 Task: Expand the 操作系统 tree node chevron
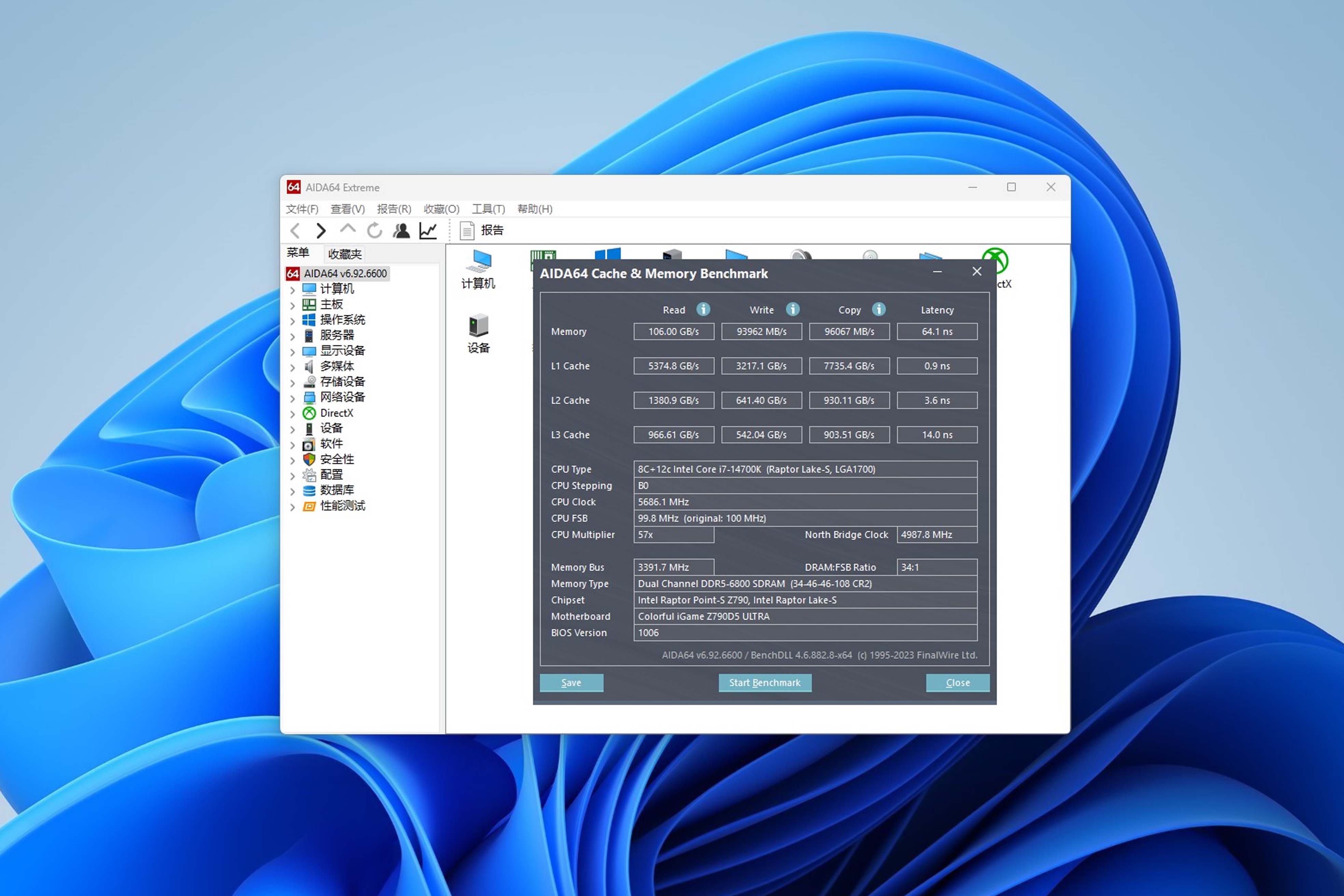click(x=293, y=321)
